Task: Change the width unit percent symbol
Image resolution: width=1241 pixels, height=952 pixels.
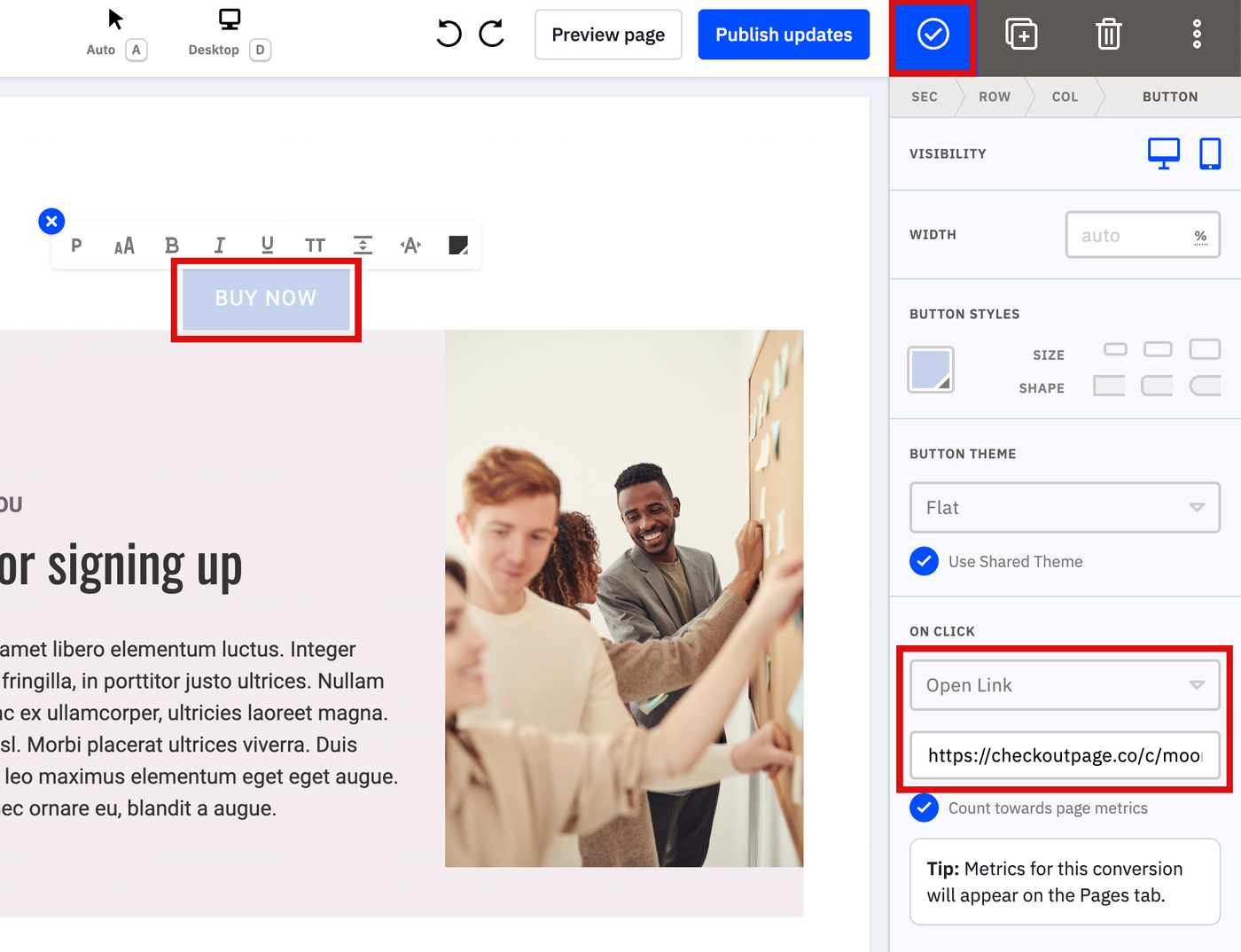Action: 1200,236
